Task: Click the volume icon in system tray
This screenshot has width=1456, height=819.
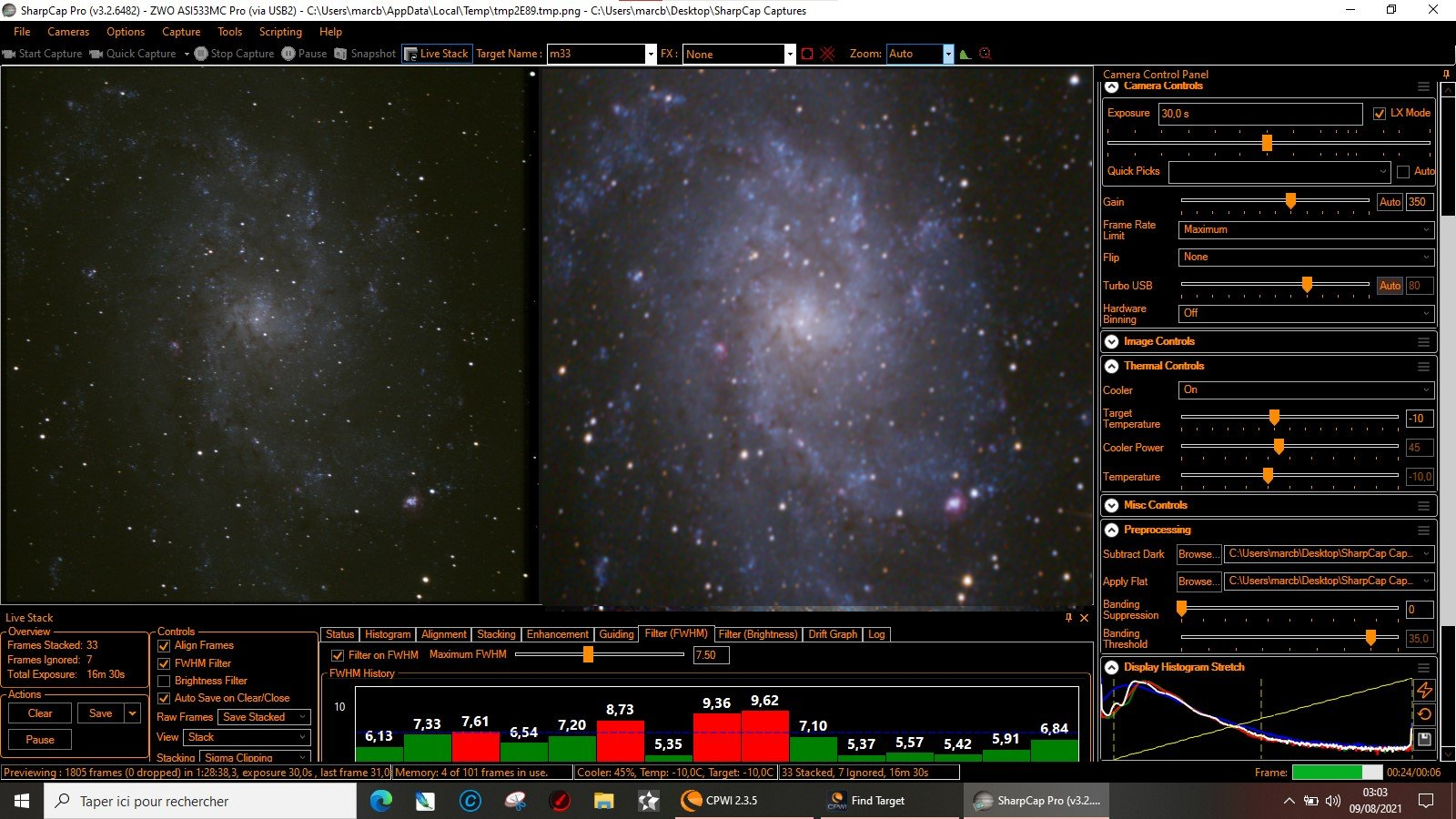Action: click(1333, 801)
